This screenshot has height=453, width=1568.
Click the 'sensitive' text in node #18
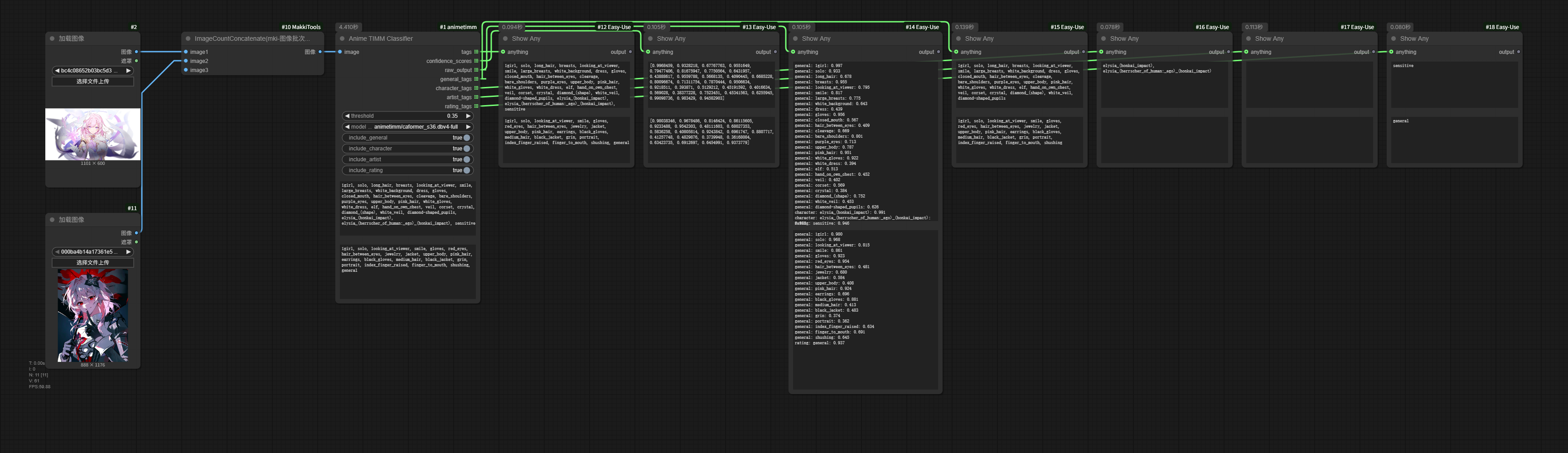coord(1403,66)
